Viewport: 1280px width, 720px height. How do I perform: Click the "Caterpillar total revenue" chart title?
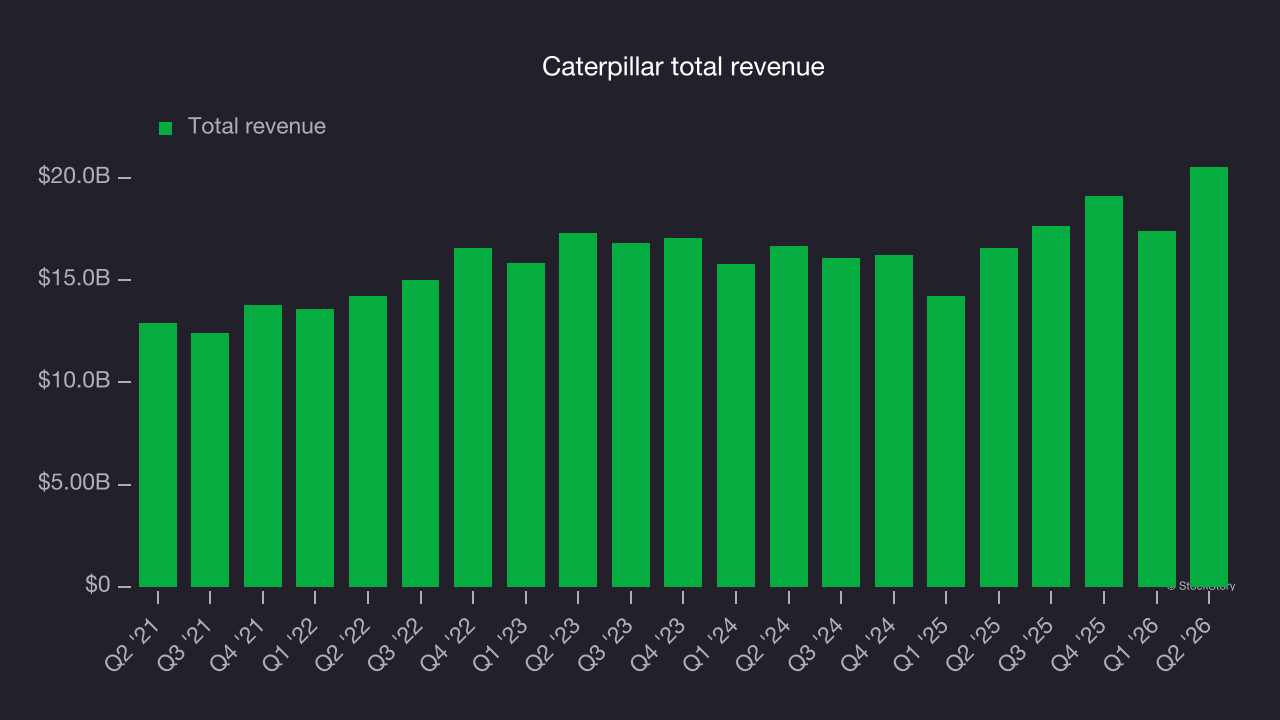coord(683,67)
